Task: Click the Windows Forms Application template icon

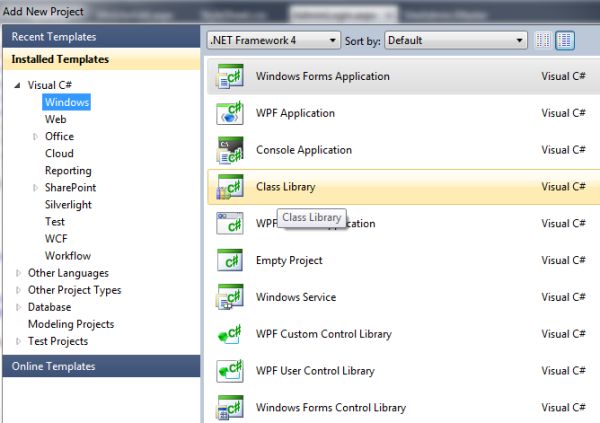Action: pos(230,76)
